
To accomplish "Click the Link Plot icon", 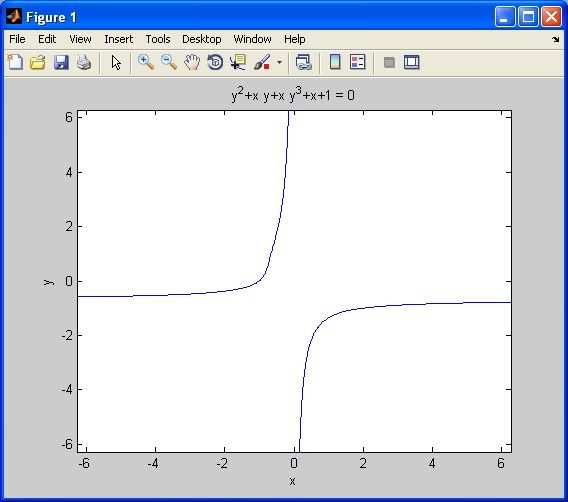I will point(304,62).
